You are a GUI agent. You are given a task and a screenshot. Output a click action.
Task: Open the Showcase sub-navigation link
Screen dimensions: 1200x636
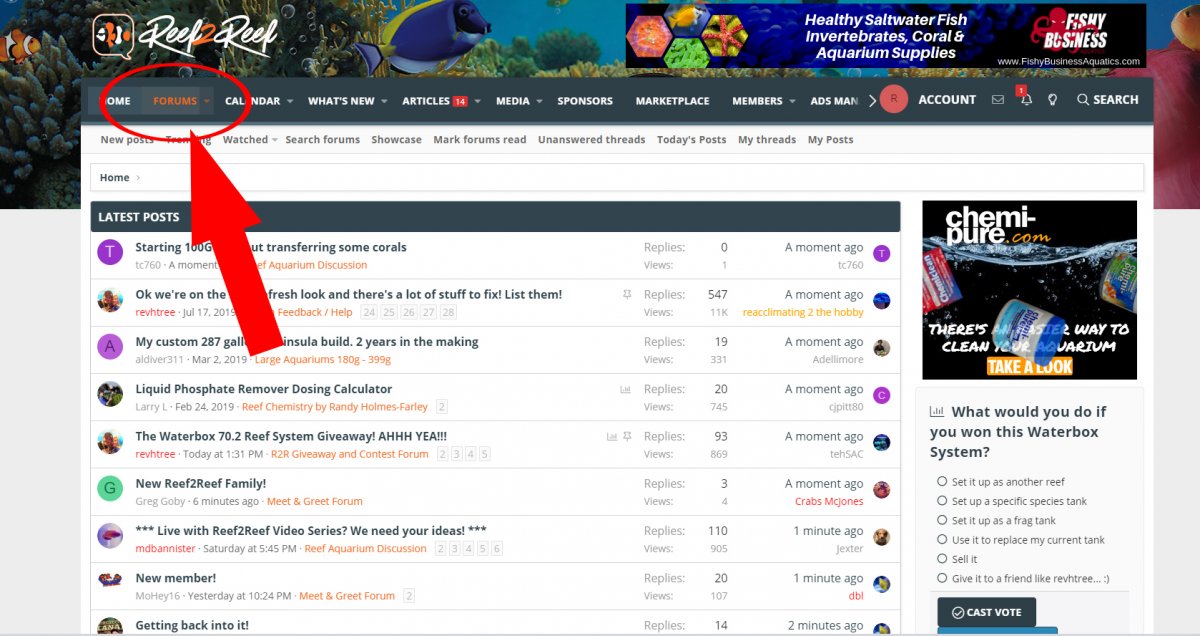pyautogui.click(x=396, y=140)
